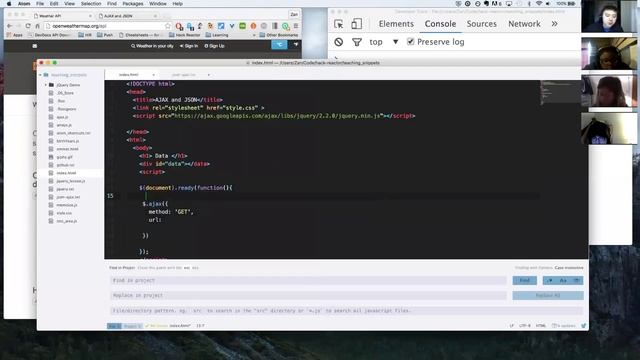Open the Wi-Fi menu bar icon
Screen dimensions: 640x360
[539, 4]
